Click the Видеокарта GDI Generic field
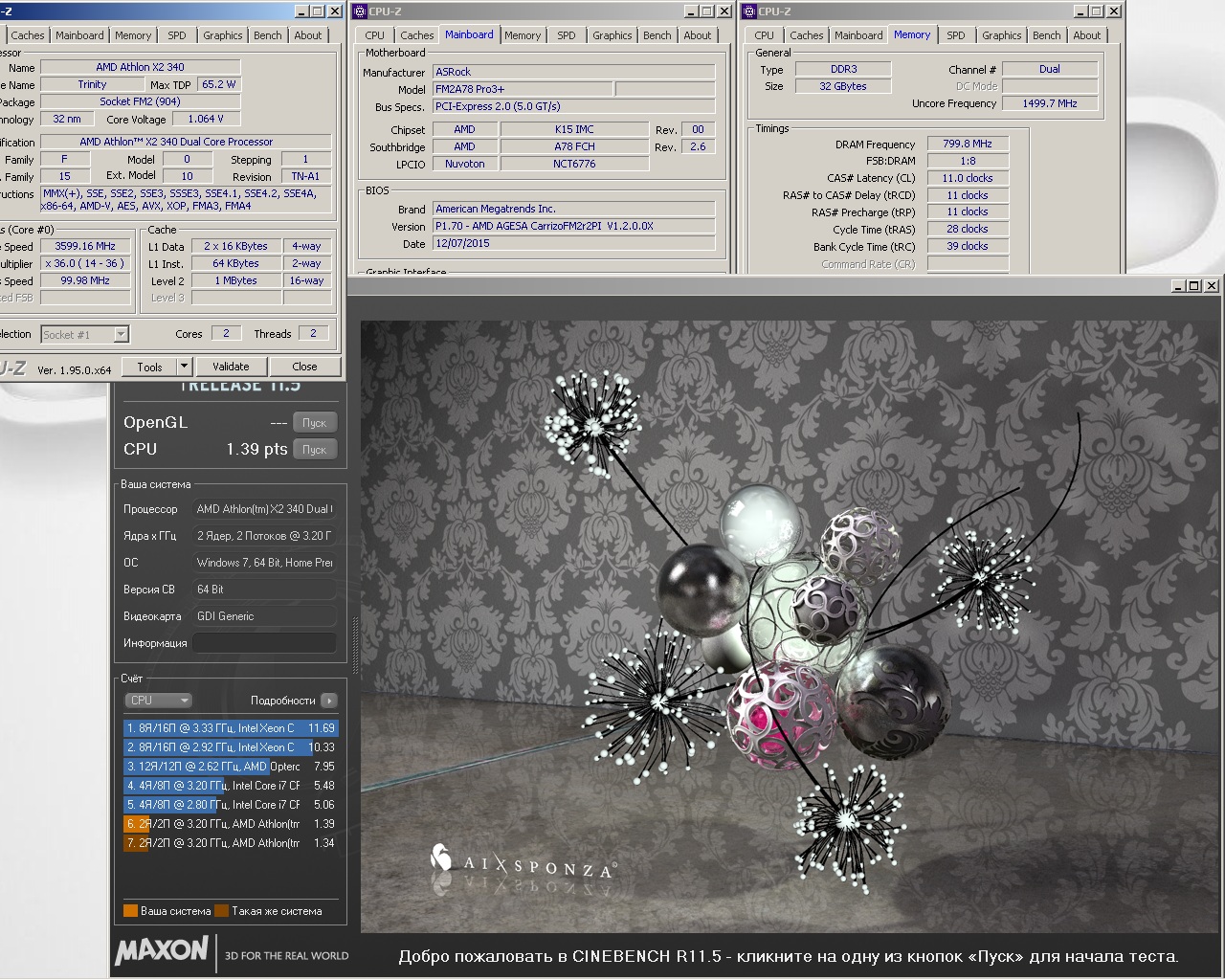 264,616
